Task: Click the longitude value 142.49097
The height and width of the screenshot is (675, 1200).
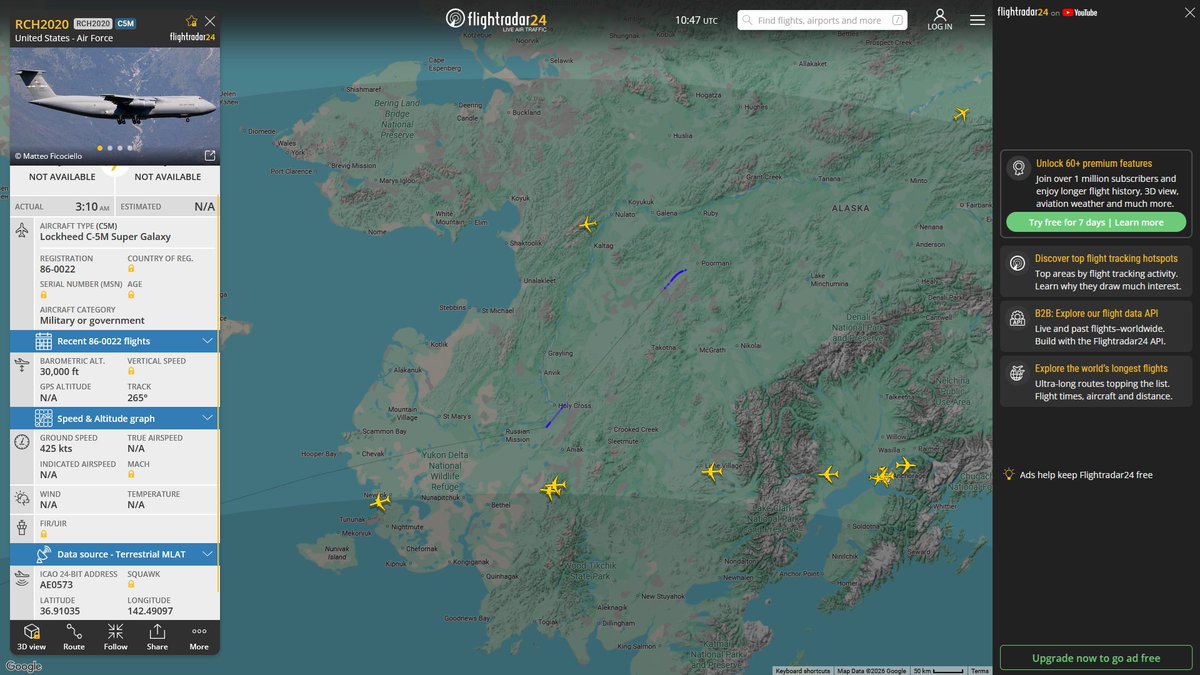Action: (150, 610)
